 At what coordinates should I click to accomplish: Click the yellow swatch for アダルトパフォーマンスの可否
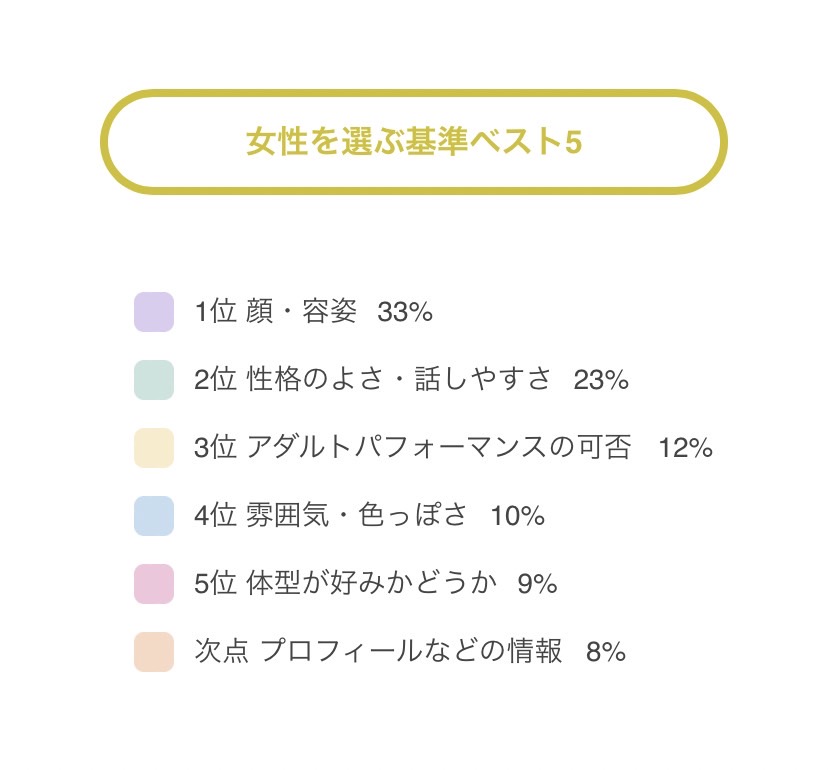[x=154, y=448]
